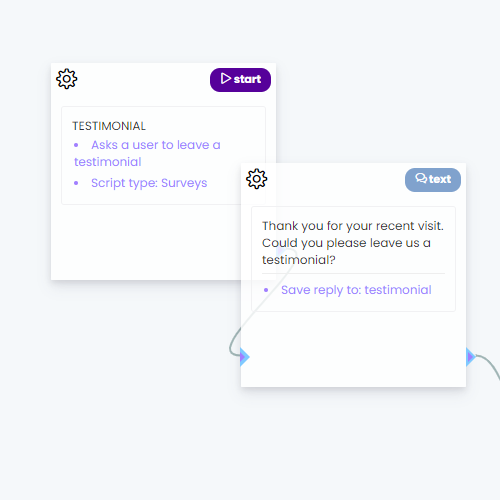Image resolution: width=500 pixels, height=500 pixels.
Task: Click the blue text type badge
Action: 433,180
